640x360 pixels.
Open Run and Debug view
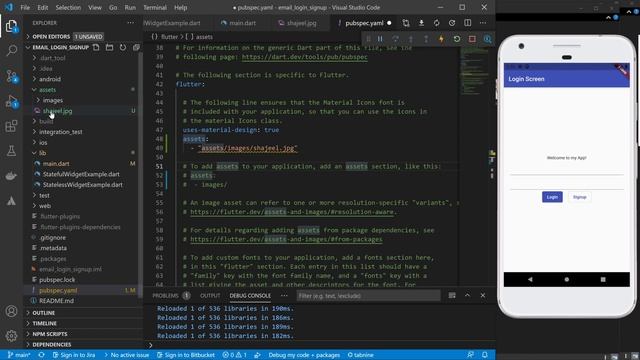11,101
